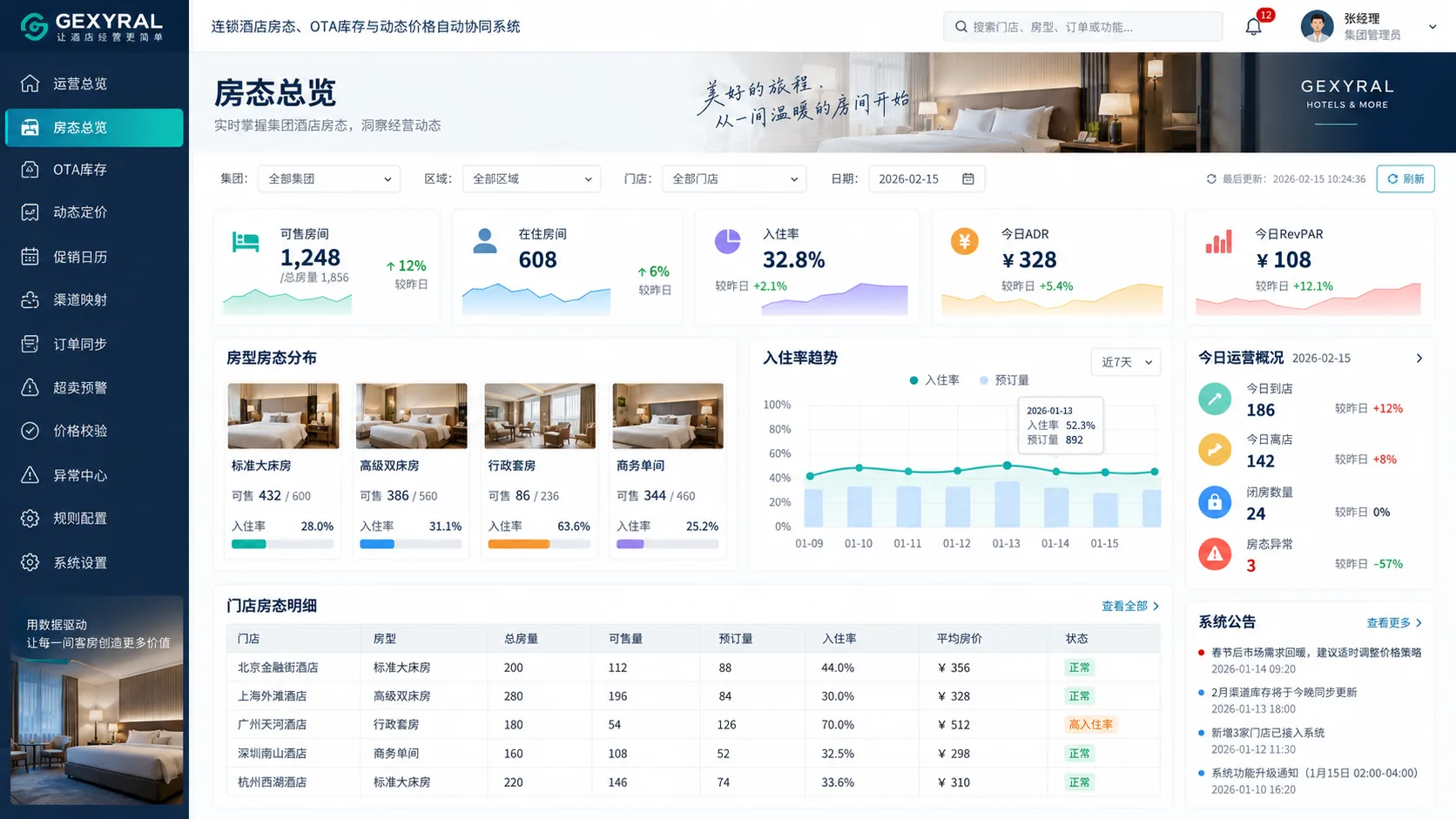Click the search input field
Viewport: 1456px width, 819px height.
tap(1083, 27)
